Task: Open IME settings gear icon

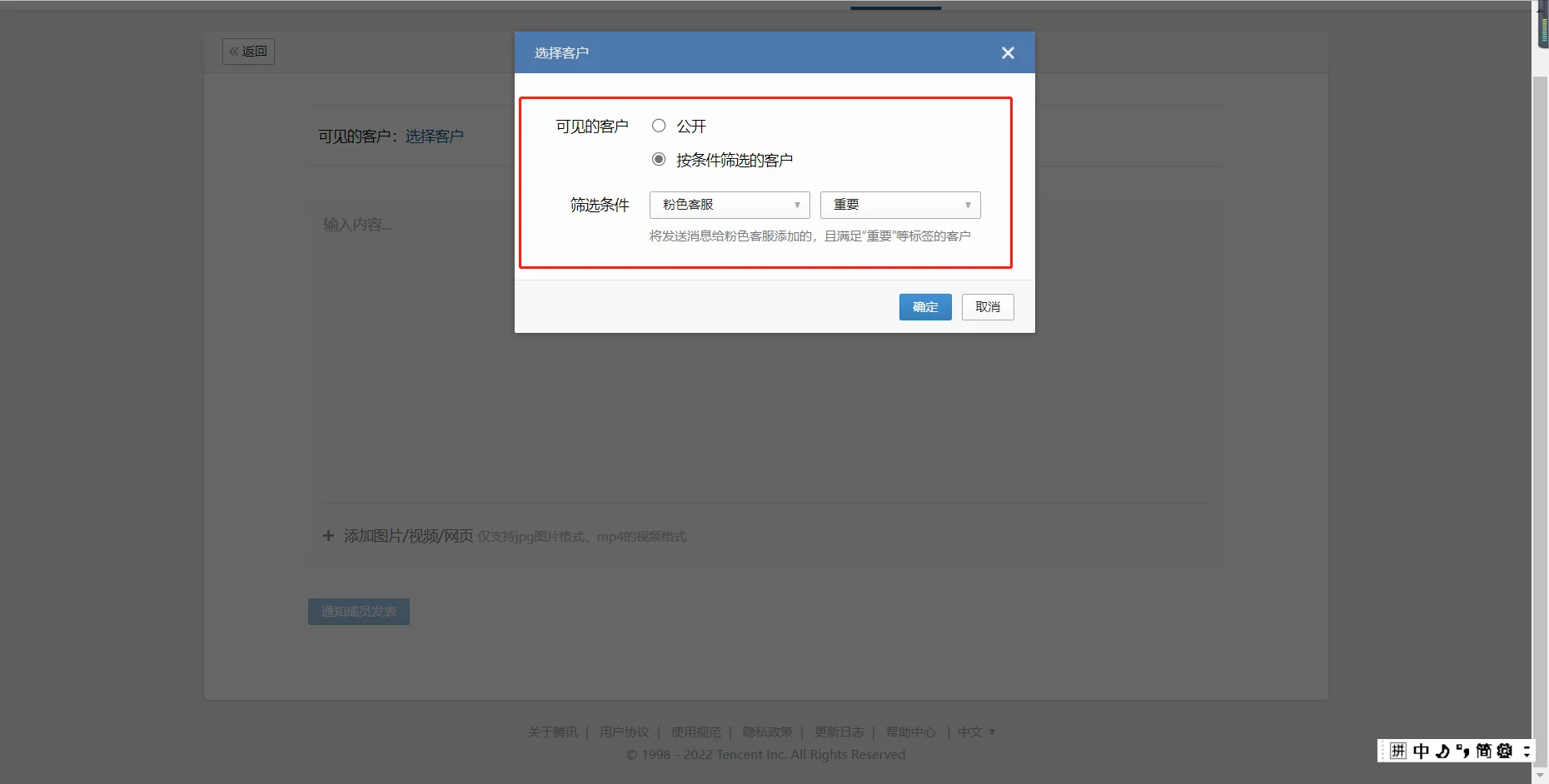Action: (1504, 751)
